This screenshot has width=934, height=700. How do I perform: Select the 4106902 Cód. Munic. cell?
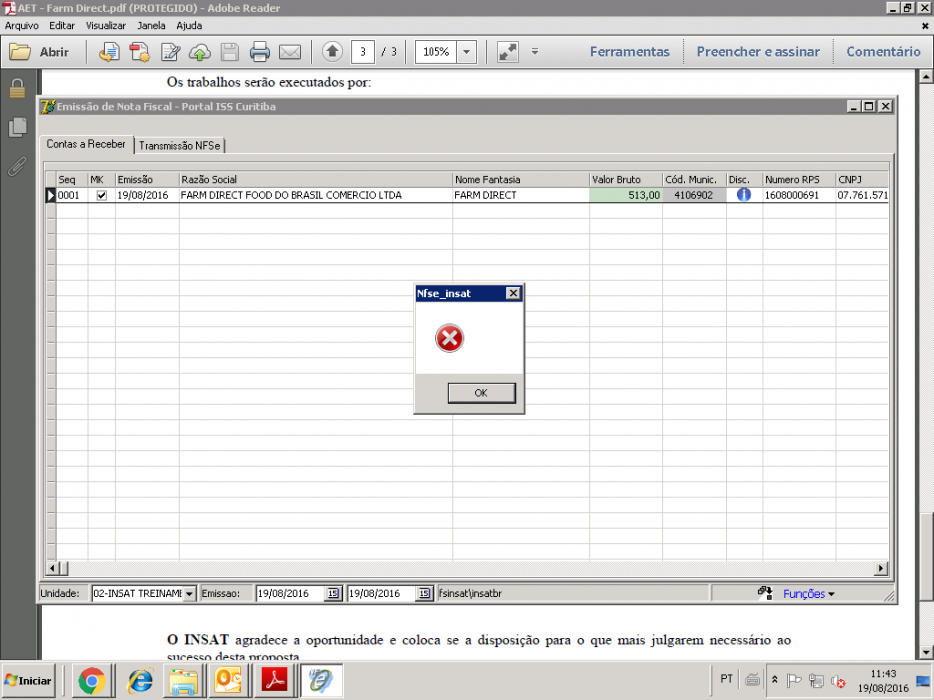click(x=694, y=195)
